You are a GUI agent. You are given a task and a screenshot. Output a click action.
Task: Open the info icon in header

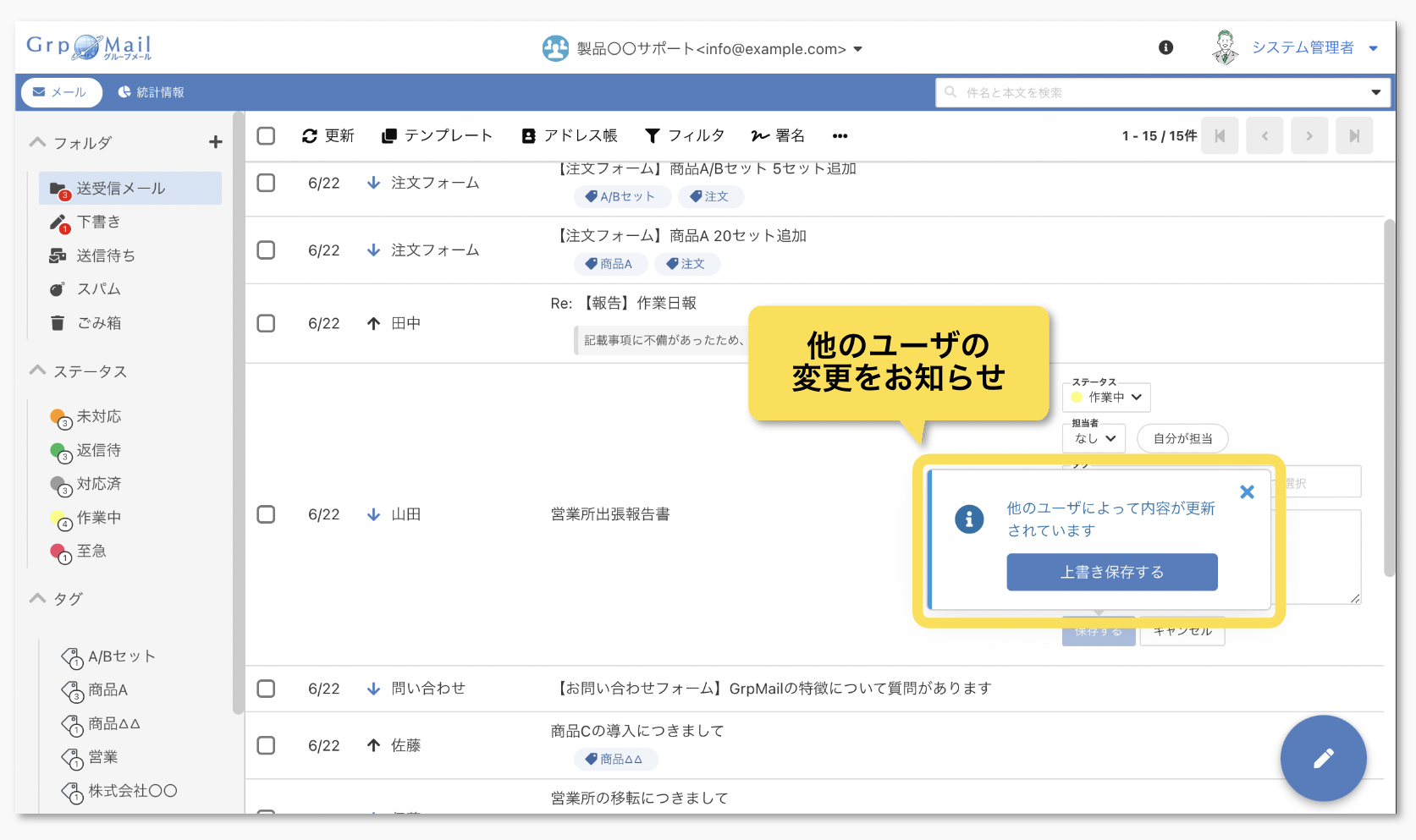pos(1165,47)
